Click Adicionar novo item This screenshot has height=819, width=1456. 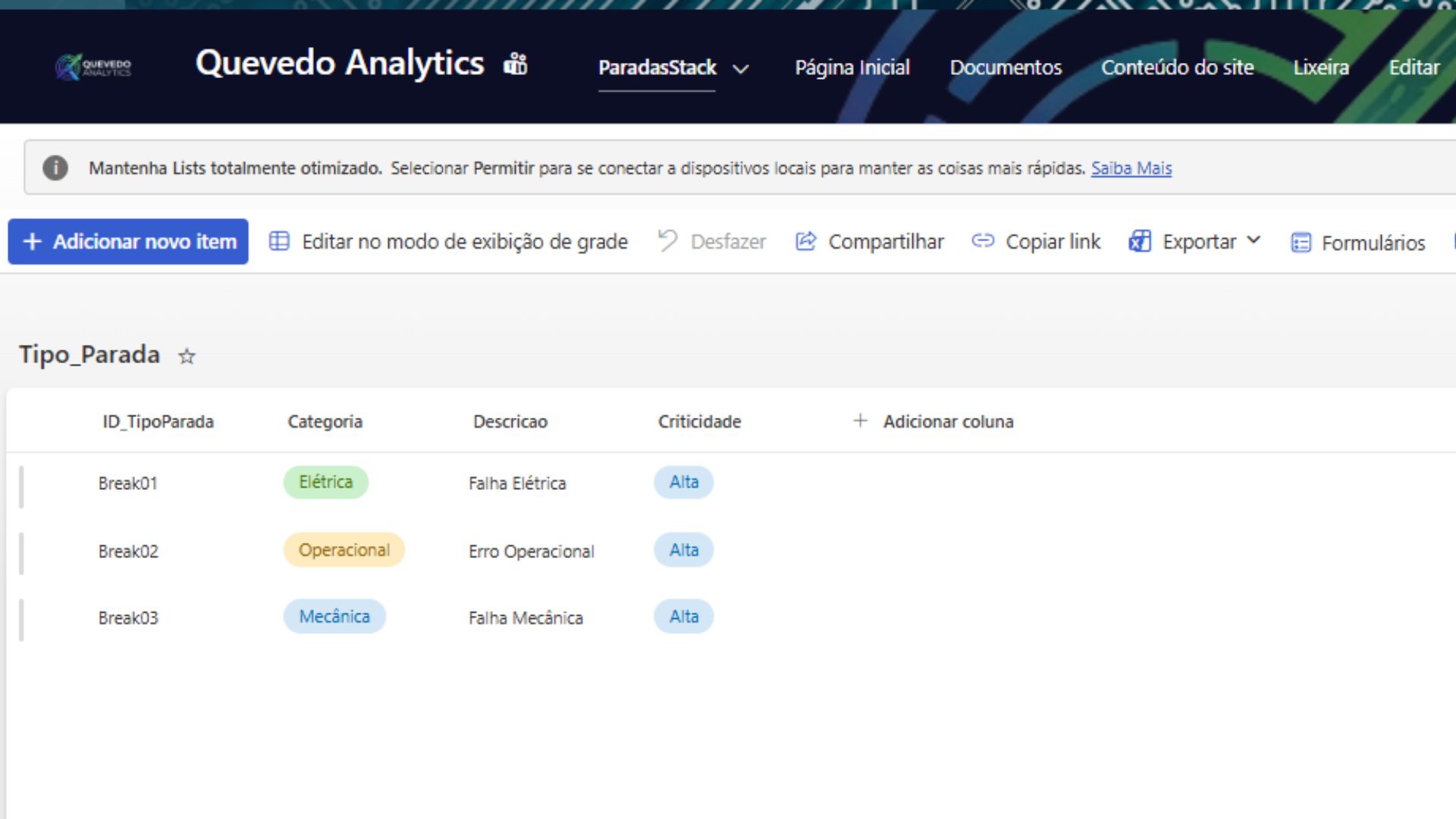[x=127, y=241]
